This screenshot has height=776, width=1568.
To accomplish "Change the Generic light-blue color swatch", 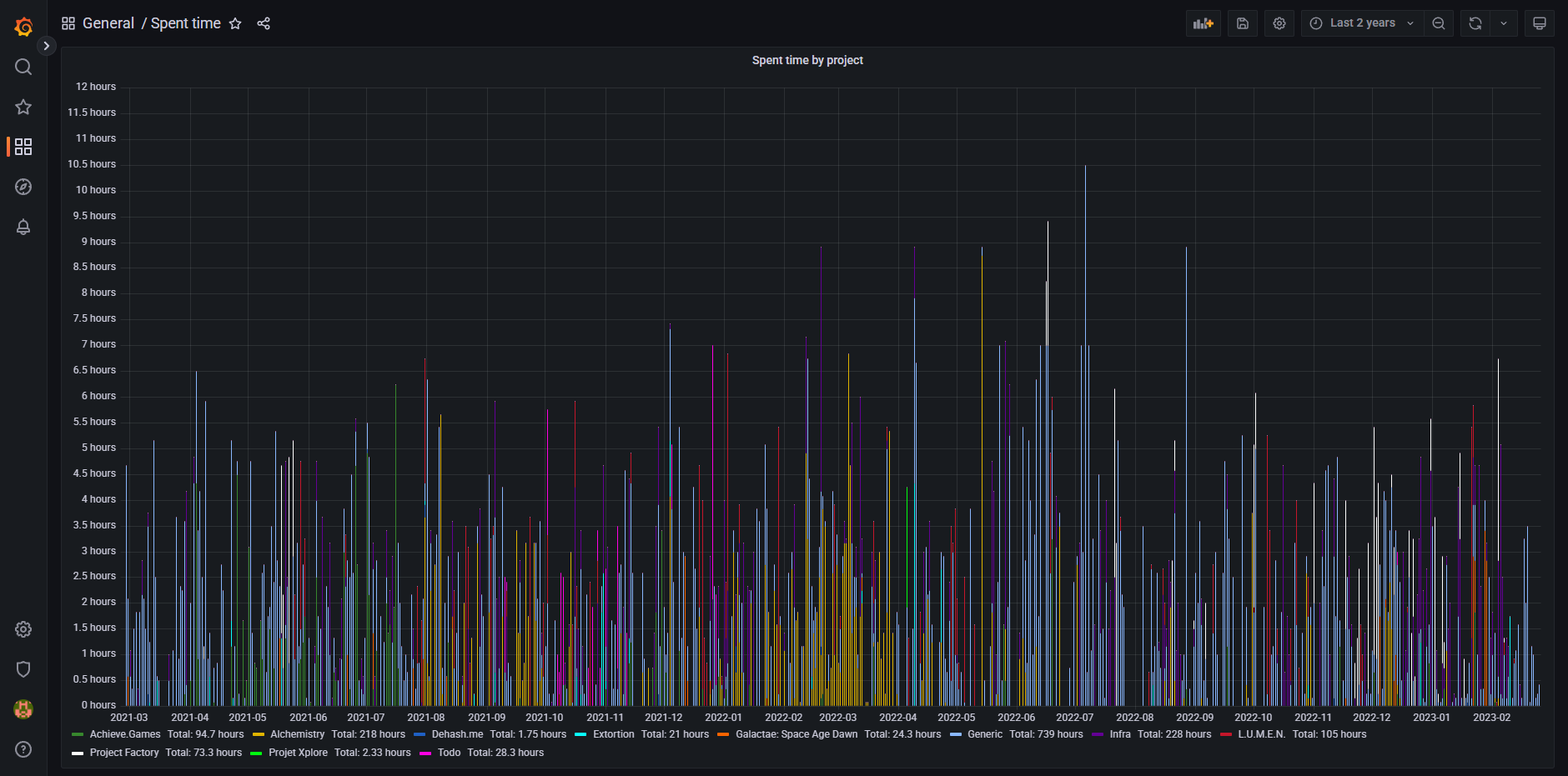I will [x=956, y=734].
